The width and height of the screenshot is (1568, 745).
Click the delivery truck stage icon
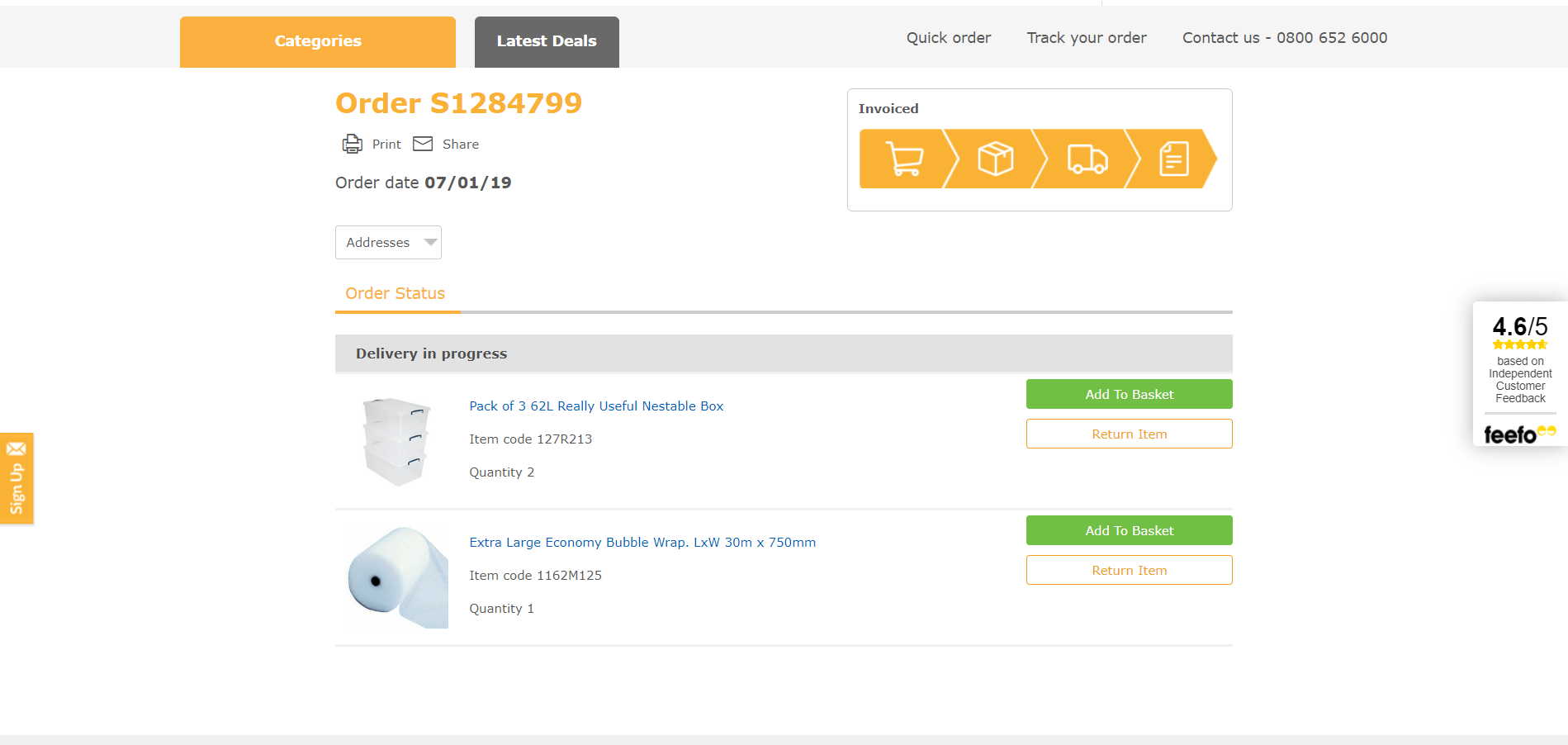(1087, 159)
